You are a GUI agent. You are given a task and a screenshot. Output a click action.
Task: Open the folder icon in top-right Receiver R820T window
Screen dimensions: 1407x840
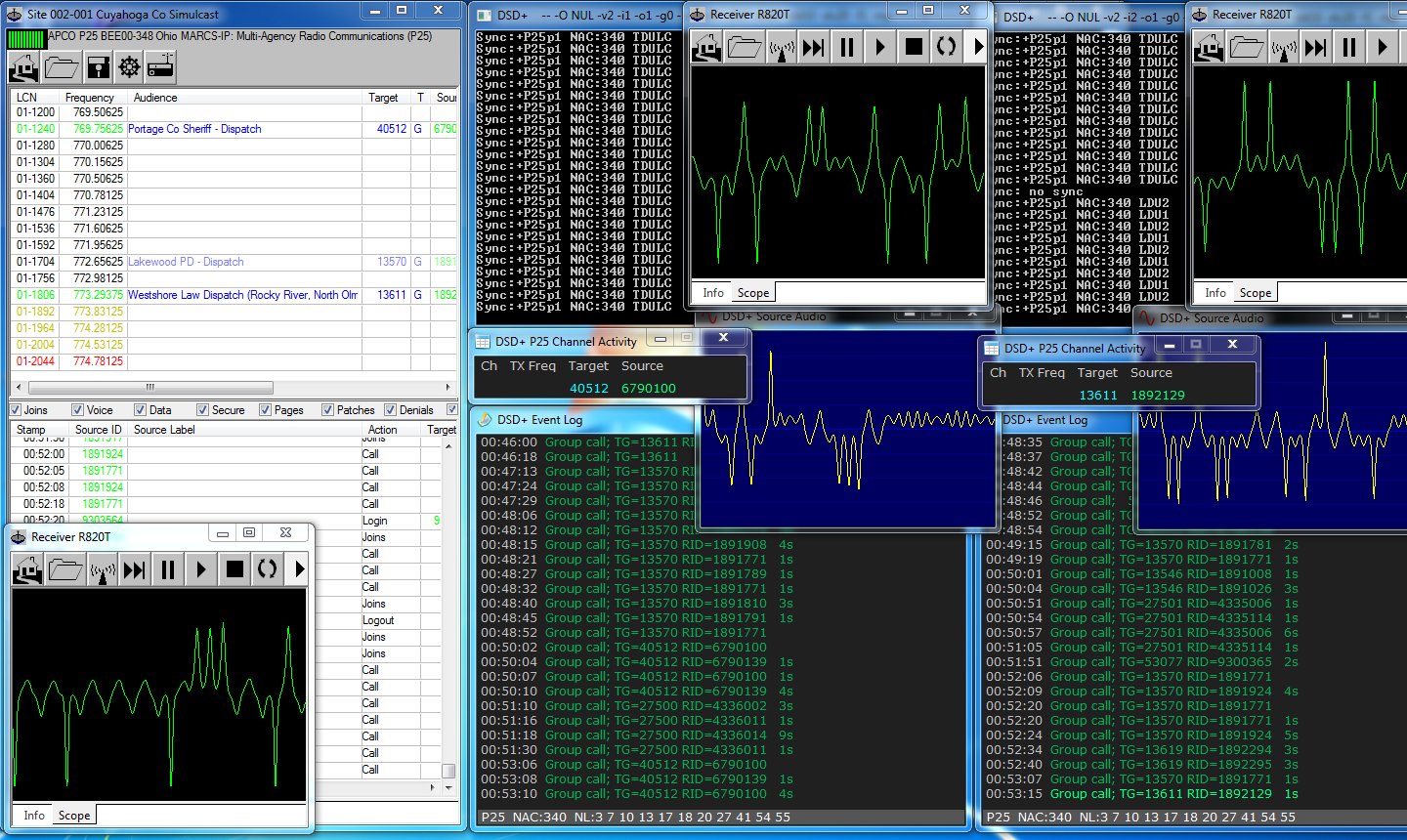tap(1247, 47)
